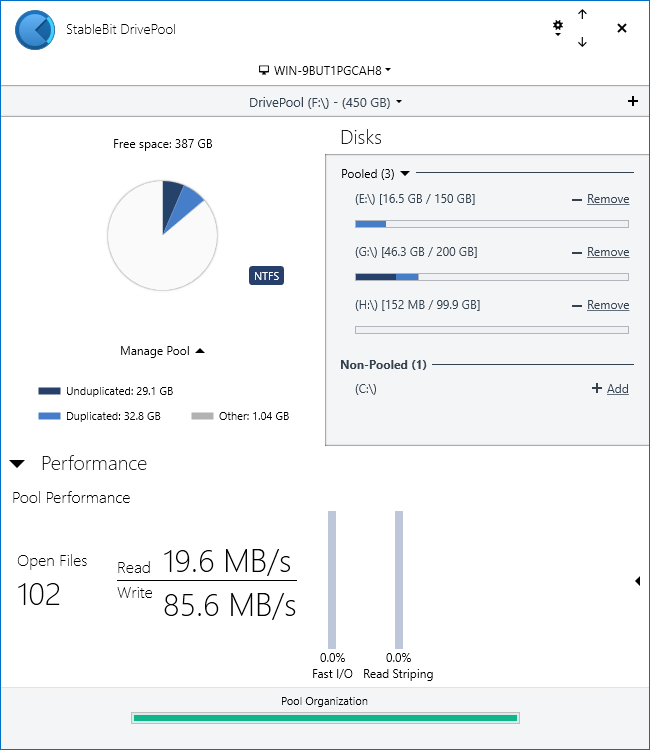Viewport: 650px width, 750px height.
Task: Collapse the Performance section triangle
Action: (17, 463)
